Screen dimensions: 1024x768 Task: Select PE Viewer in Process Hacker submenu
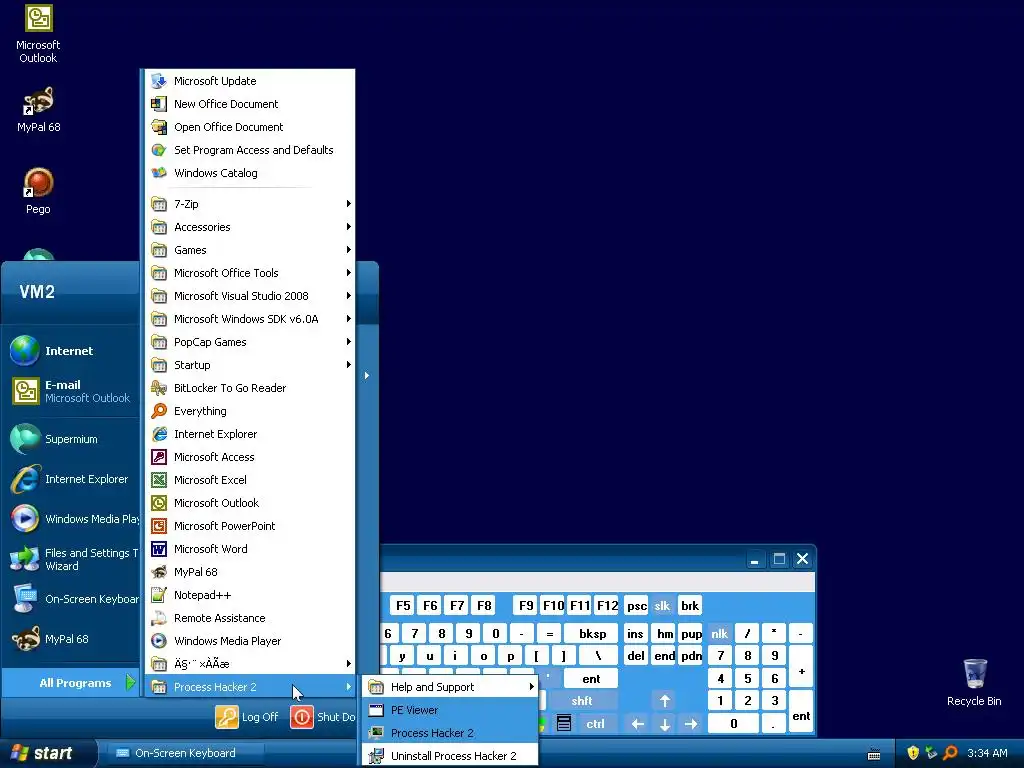pyautogui.click(x=450, y=710)
